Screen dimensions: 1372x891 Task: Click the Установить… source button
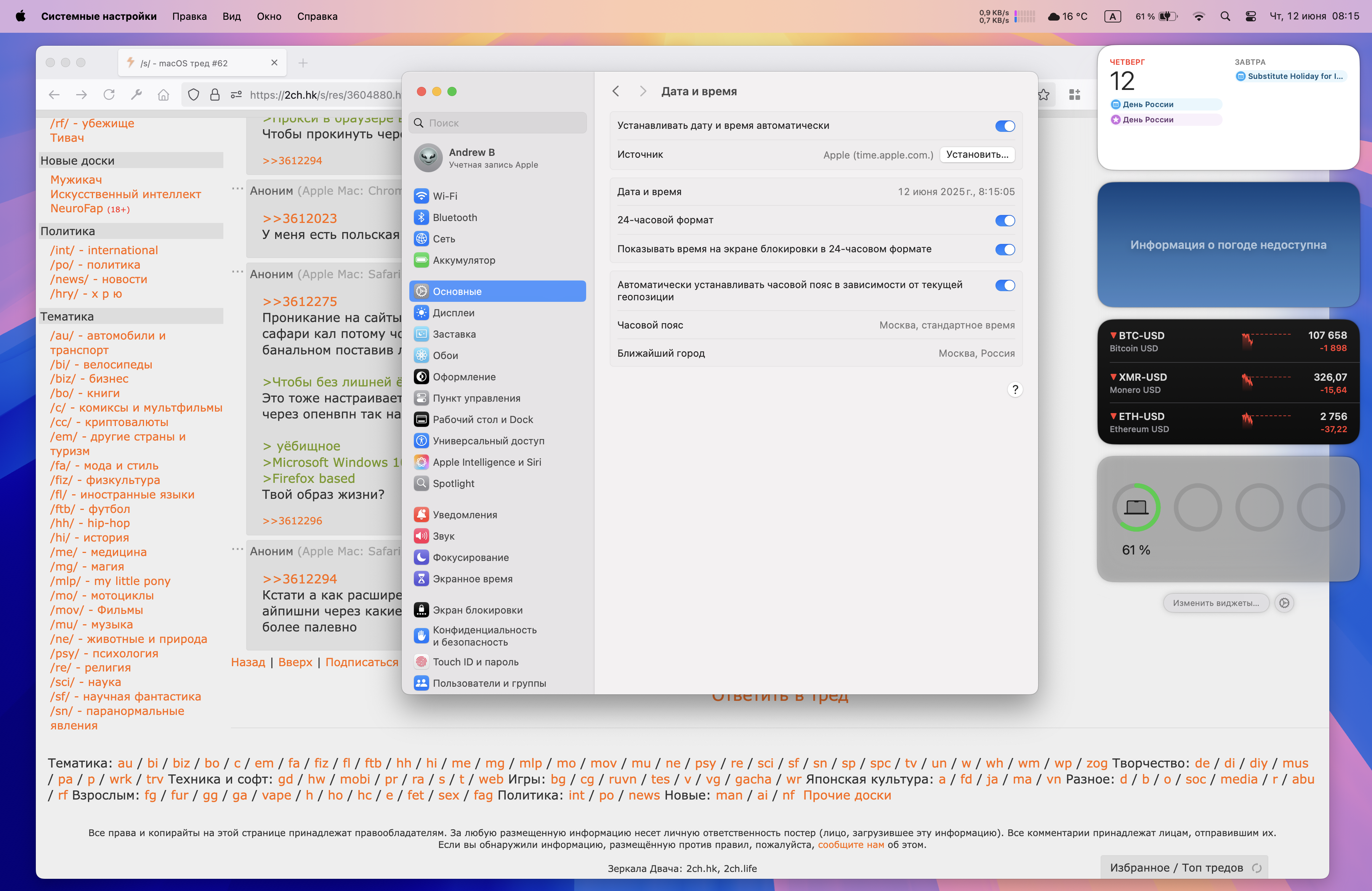(977, 154)
